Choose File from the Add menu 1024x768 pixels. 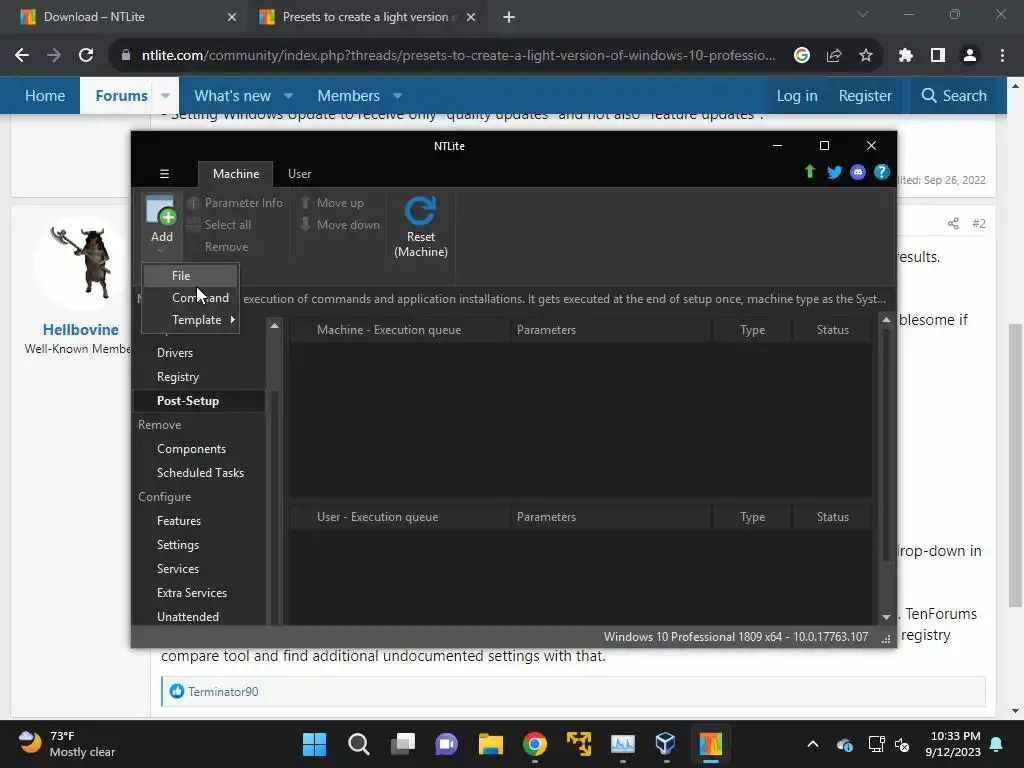point(191,276)
